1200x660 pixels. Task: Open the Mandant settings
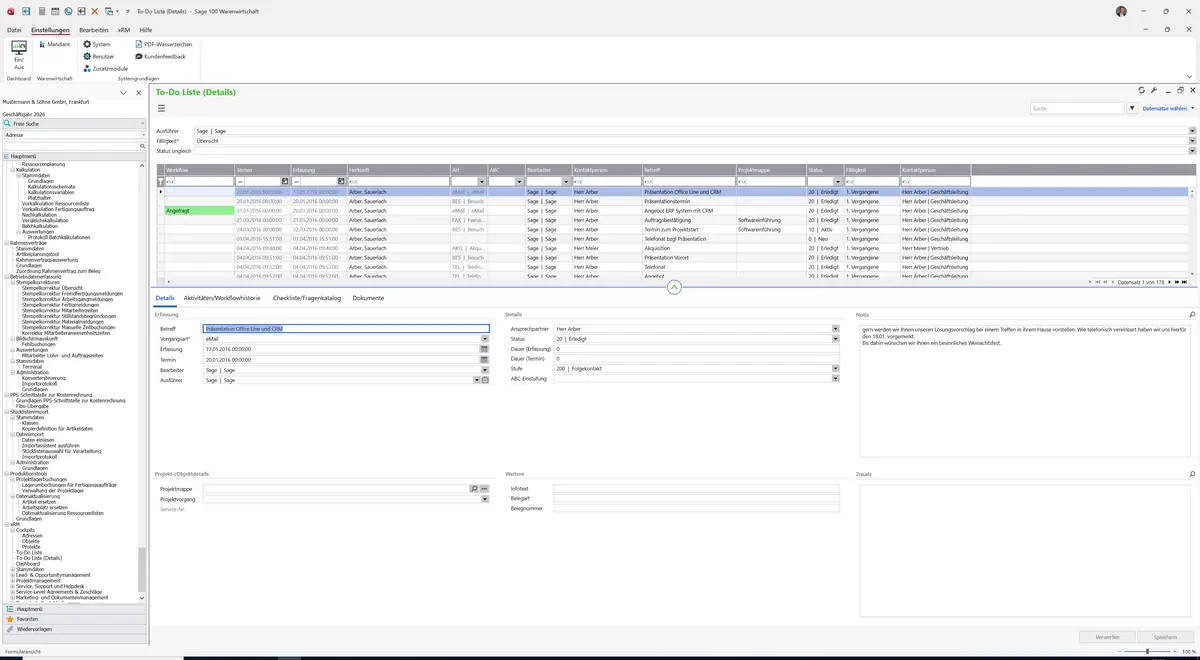coord(53,44)
